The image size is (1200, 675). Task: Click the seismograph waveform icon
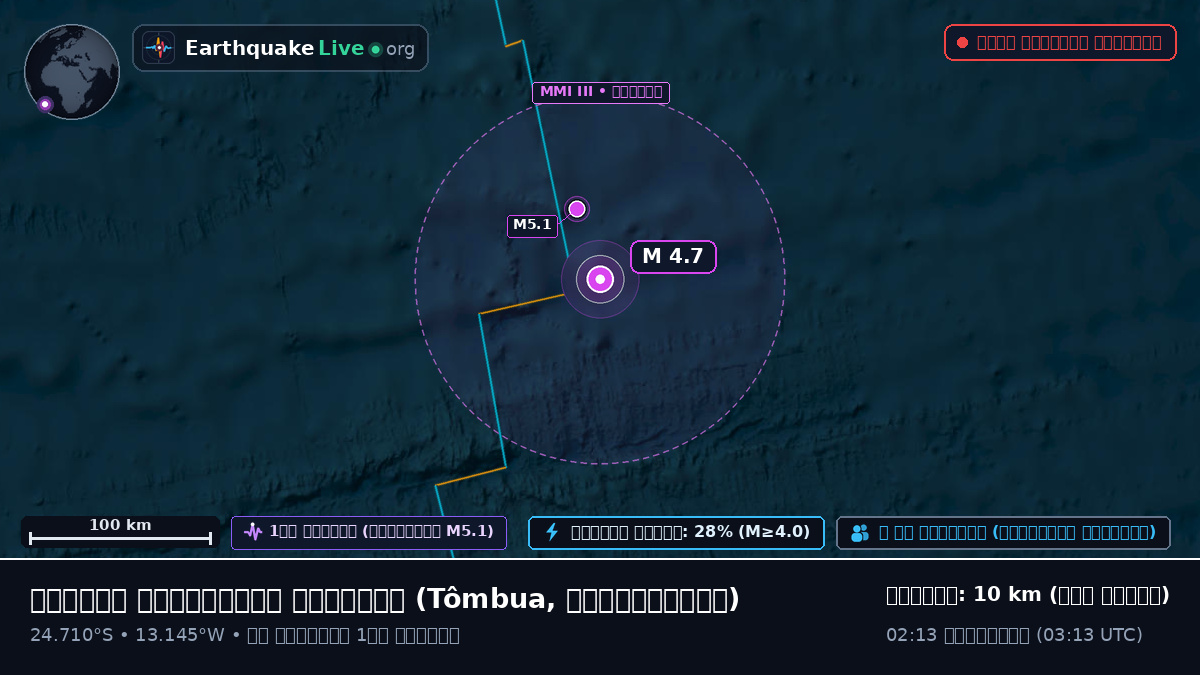253,532
